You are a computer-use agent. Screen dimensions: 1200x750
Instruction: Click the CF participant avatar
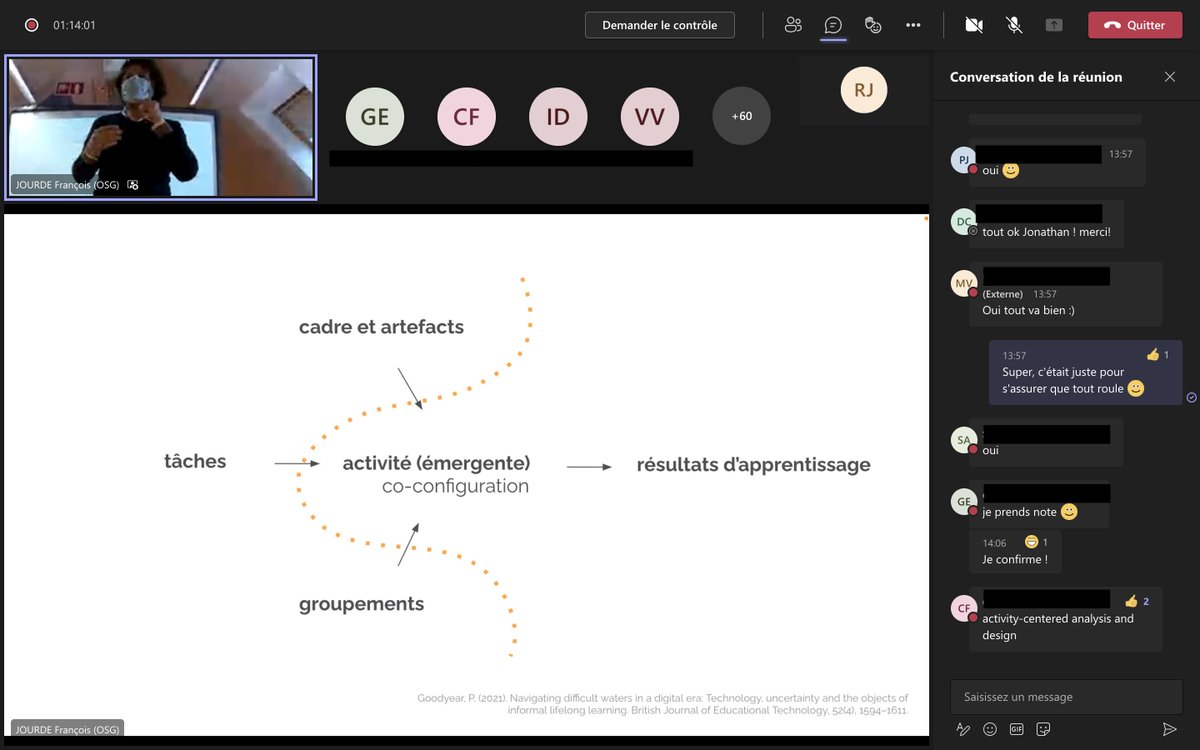(x=467, y=117)
